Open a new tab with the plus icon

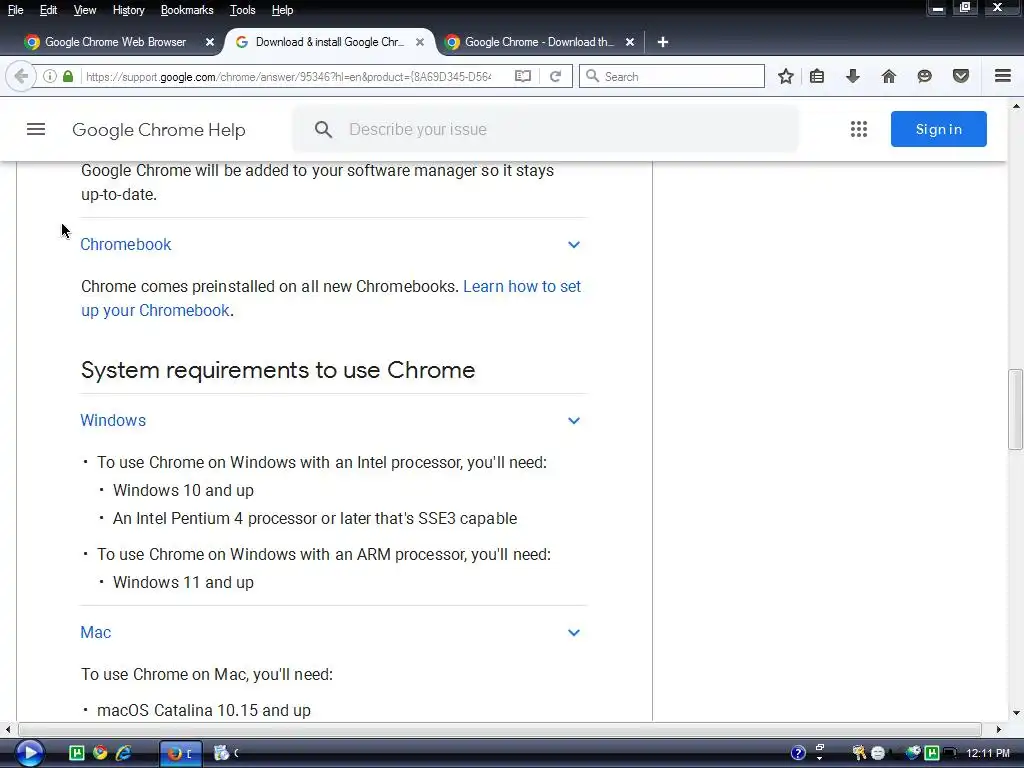662,42
